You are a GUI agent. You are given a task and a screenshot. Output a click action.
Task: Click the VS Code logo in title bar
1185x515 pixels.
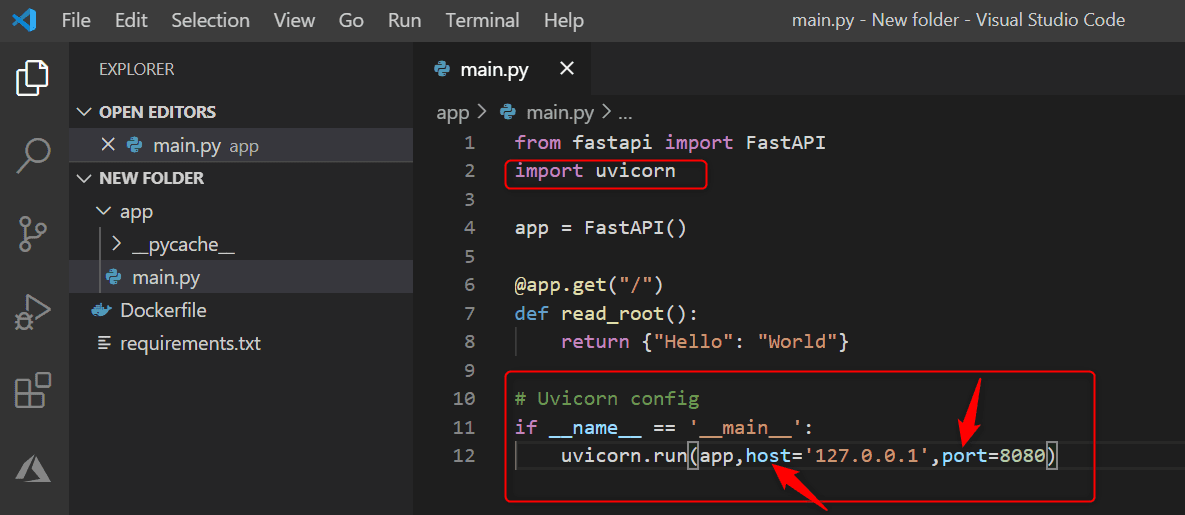[25, 20]
